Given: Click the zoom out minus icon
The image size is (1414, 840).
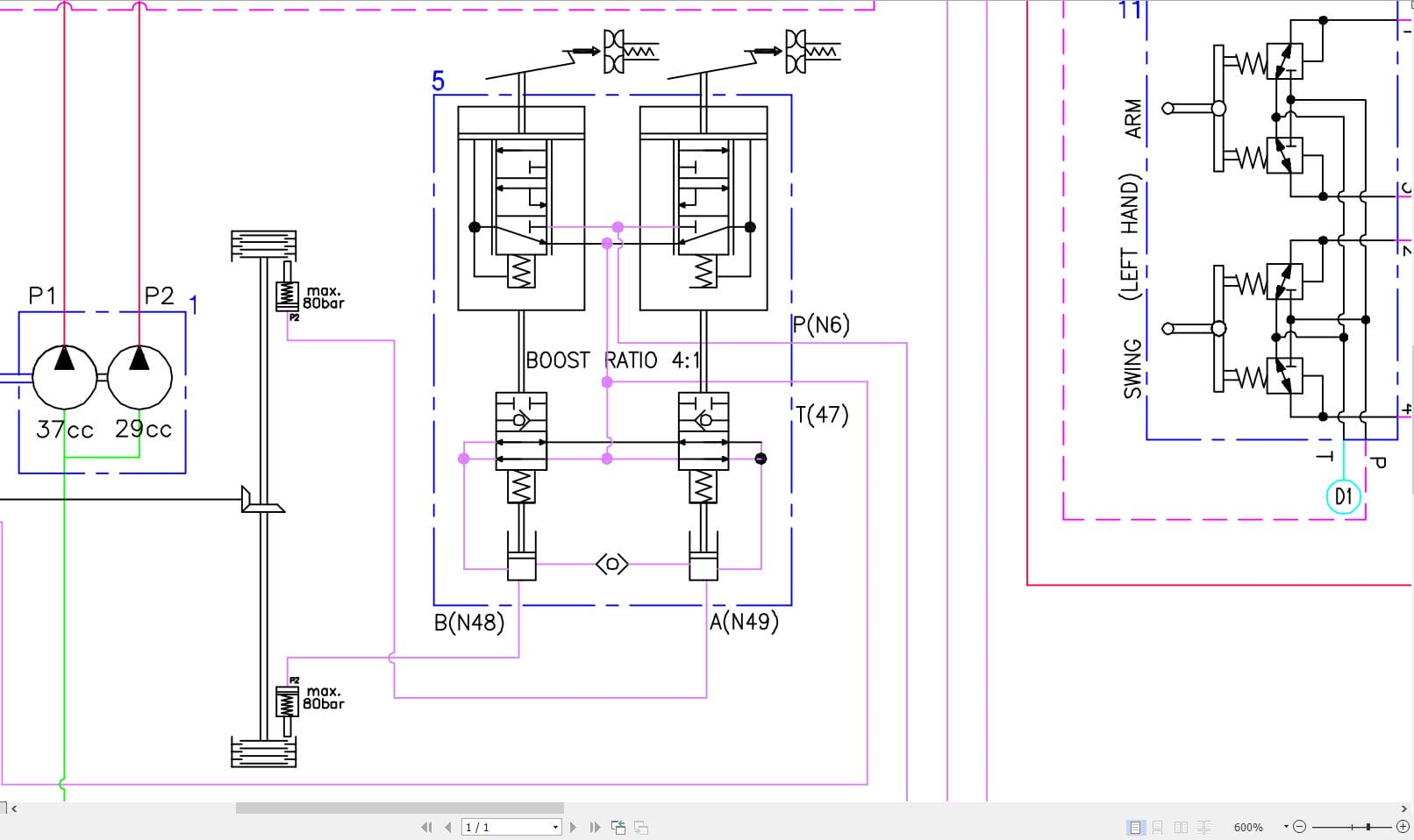Looking at the screenshot, I should [x=1300, y=826].
